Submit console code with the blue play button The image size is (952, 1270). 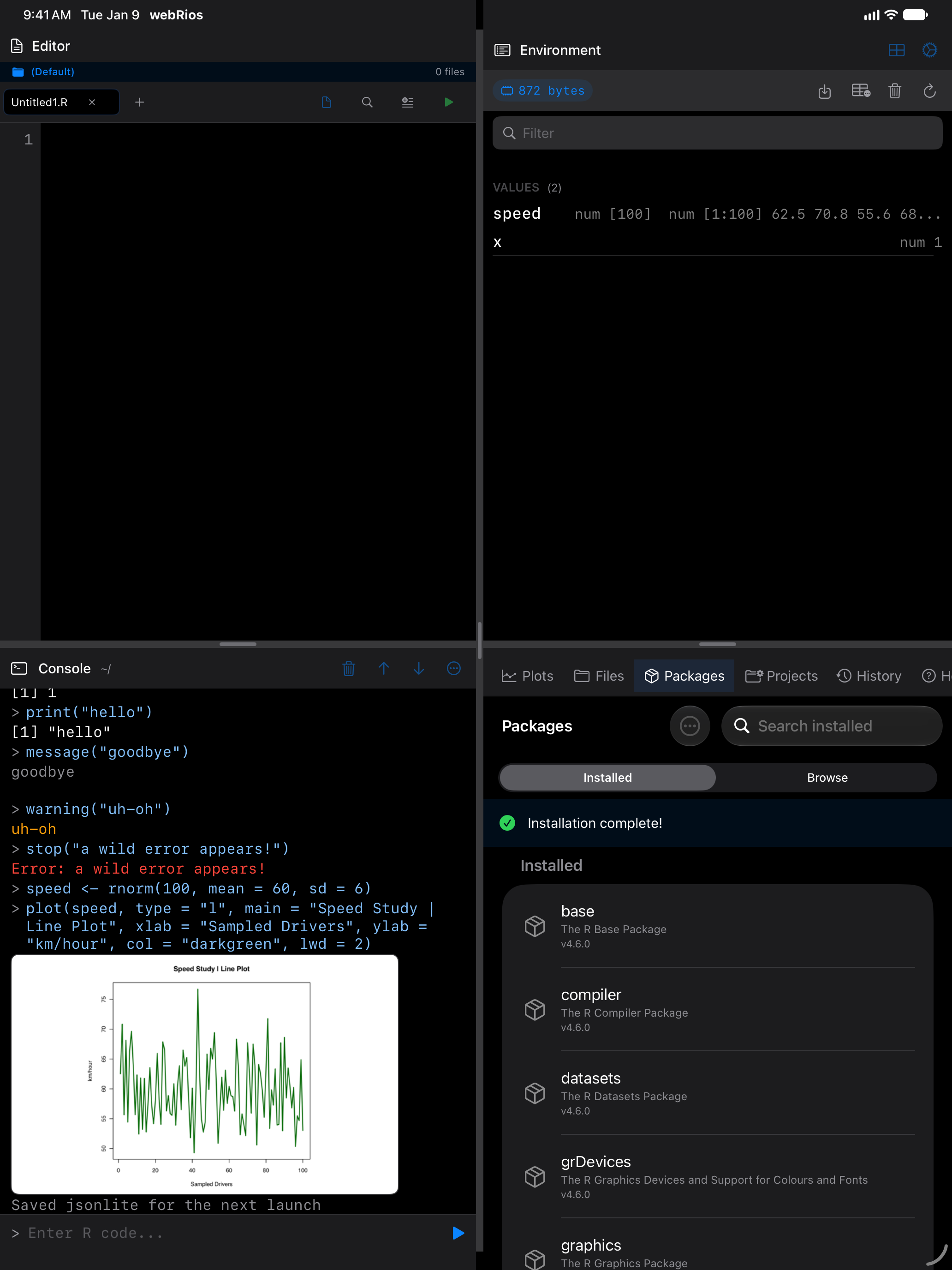458,1233
